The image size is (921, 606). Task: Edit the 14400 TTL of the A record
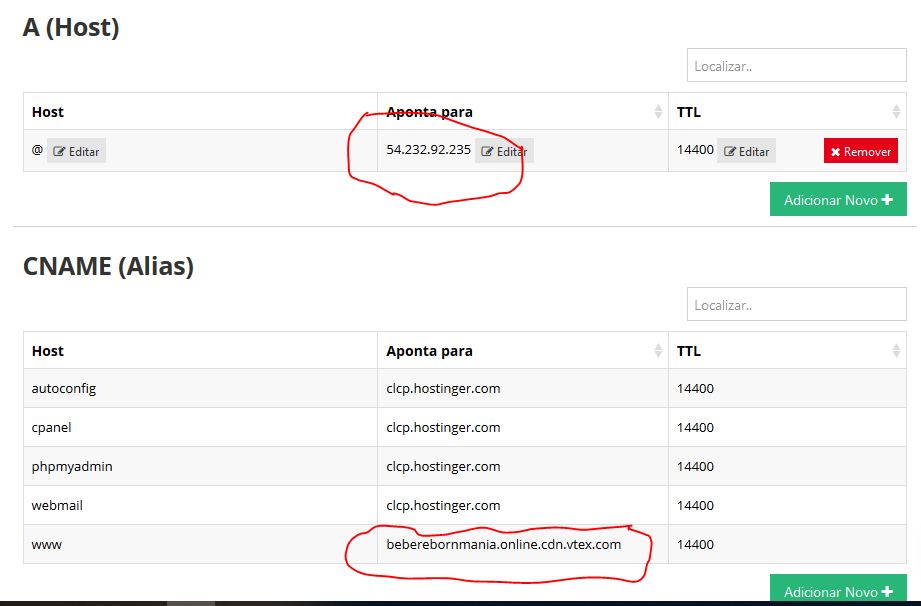(746, 151)
